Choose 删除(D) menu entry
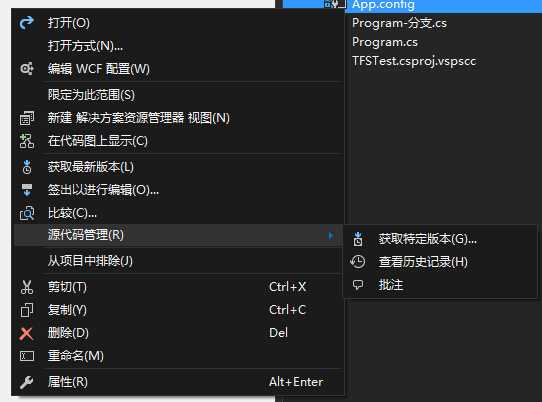This screenshot has height=402, width=542. coord(178,333)
